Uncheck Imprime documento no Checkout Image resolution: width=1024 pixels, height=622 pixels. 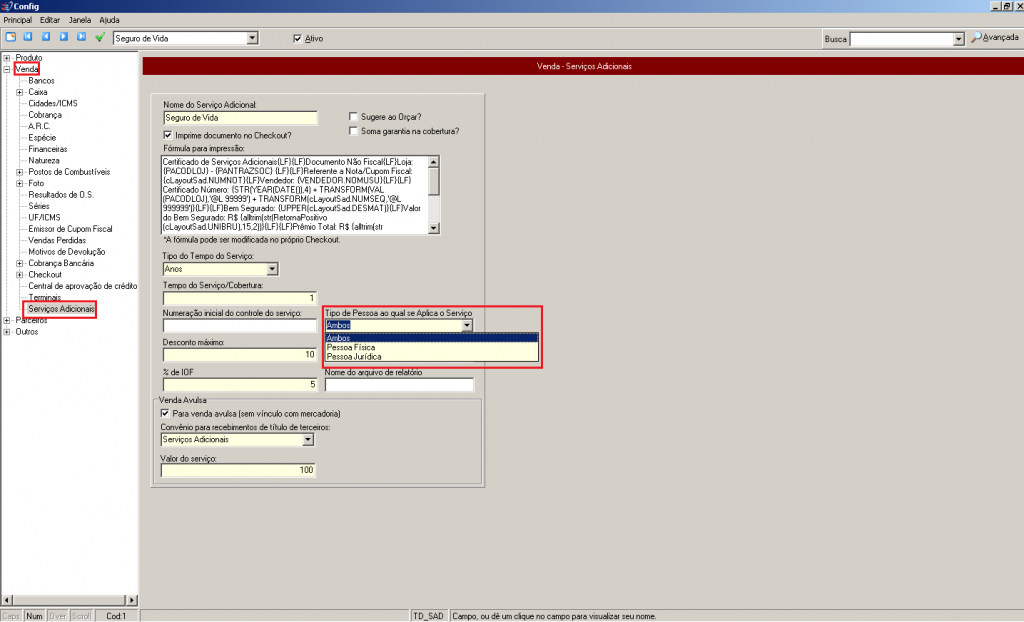click(168, 135)
